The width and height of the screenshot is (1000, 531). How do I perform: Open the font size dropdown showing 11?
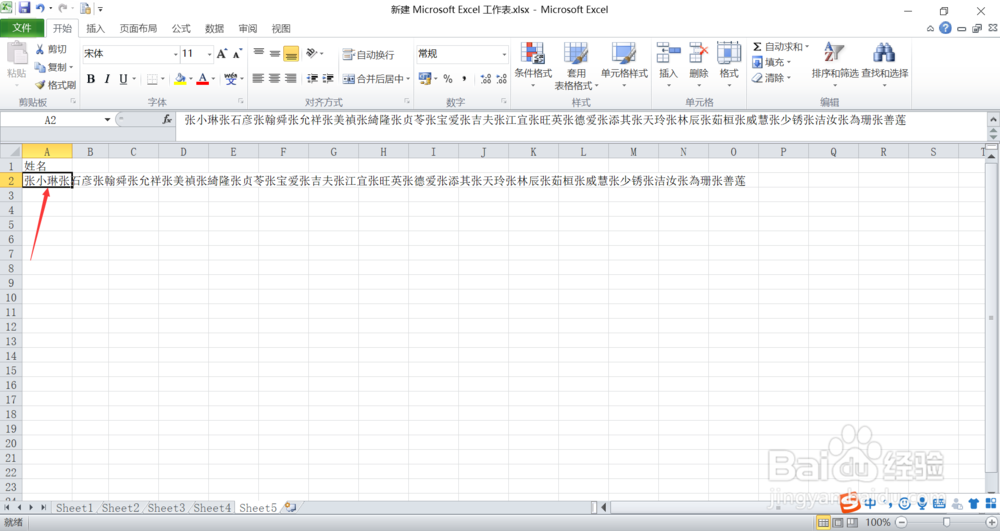point(209,54)
